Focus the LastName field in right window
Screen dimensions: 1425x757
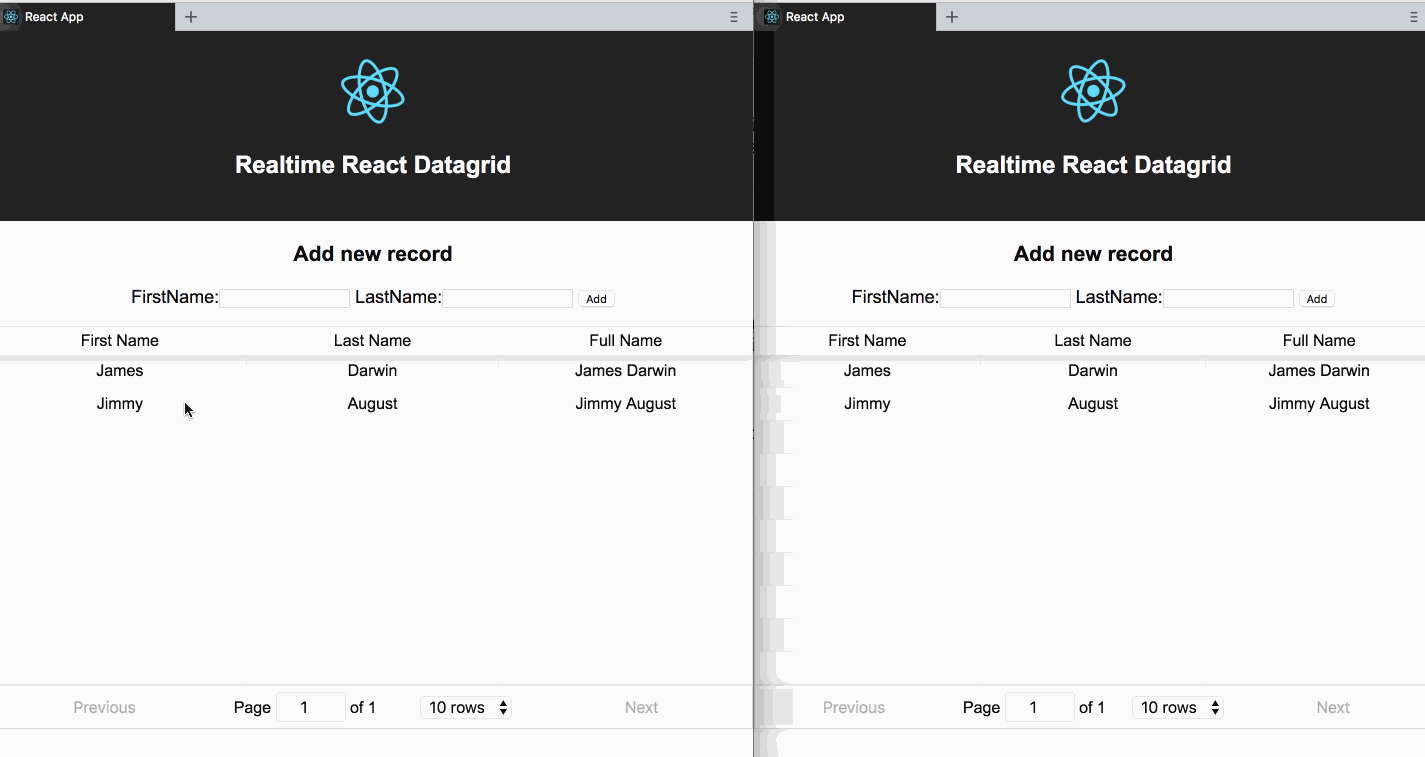coord(1228,298)
